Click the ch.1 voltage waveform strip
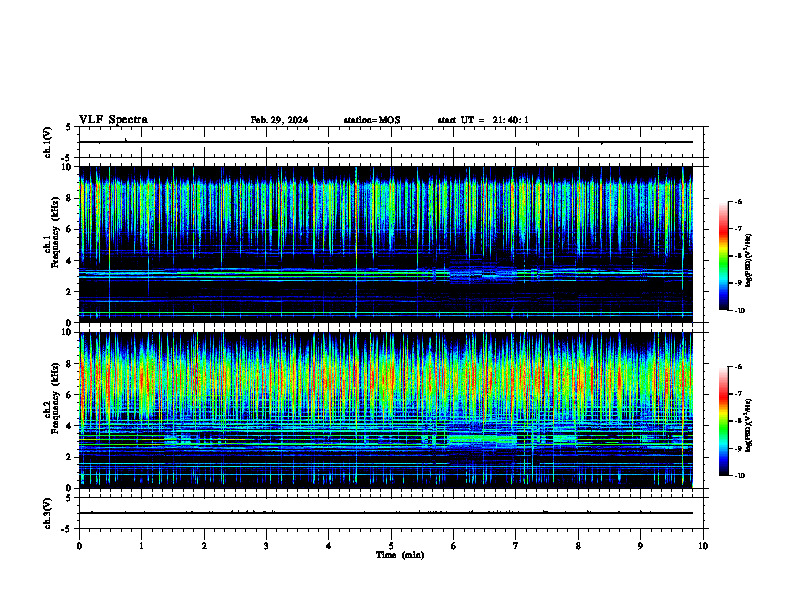792x612 pixels. pos(391,142)
